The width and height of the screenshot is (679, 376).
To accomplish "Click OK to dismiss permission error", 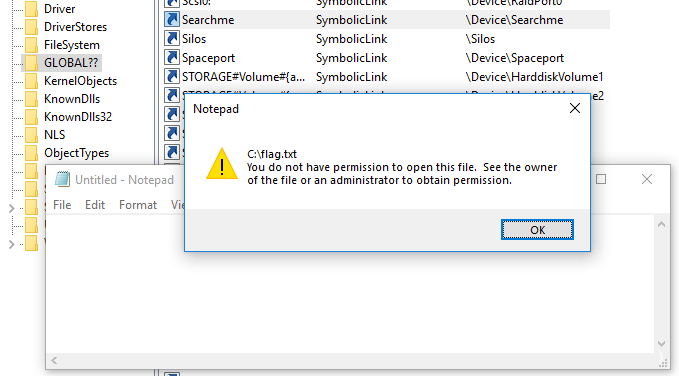I will click(x=537, y=230).
